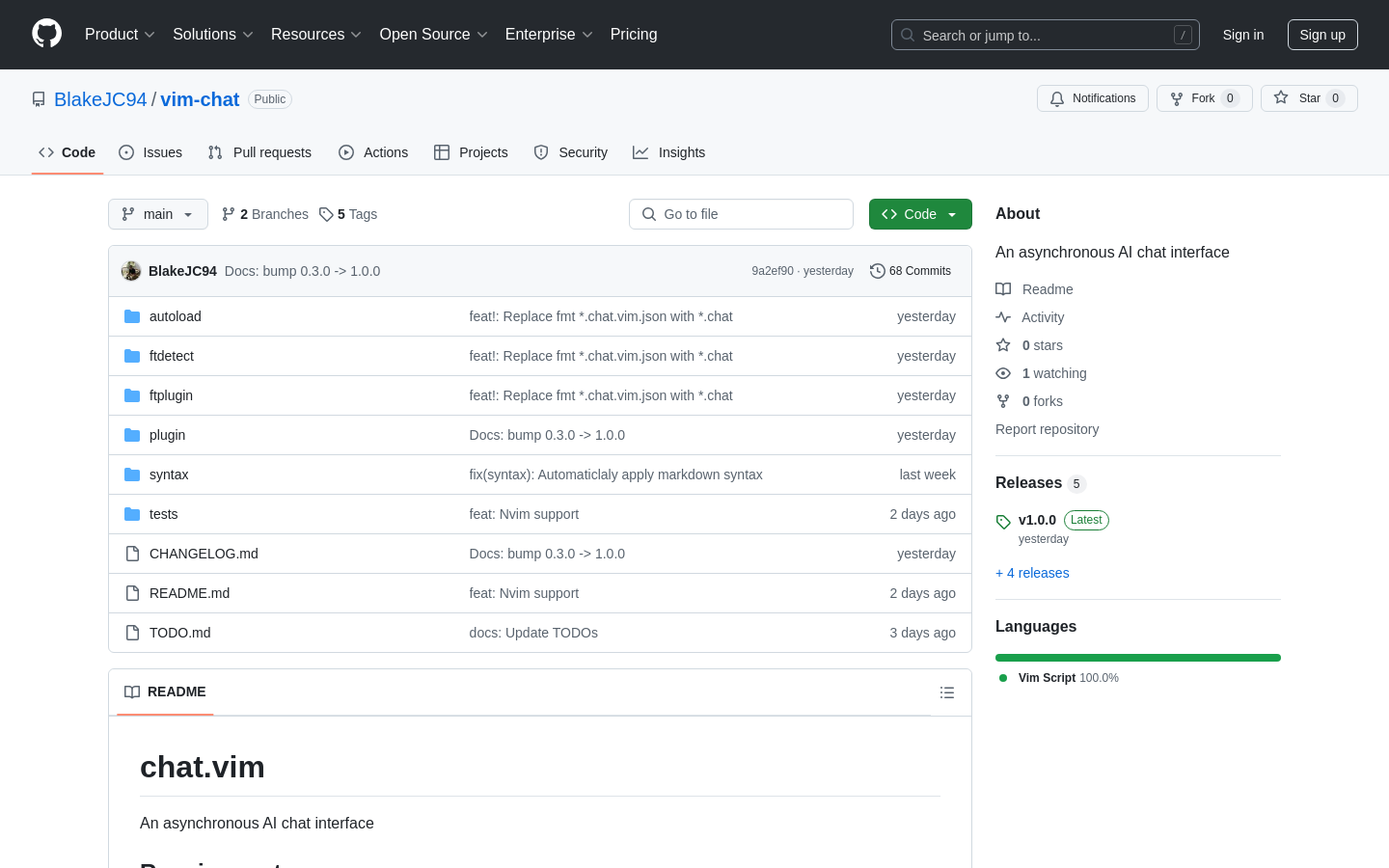The image size is (1389, 868).
Task: Open the + 4 releases link
Action: click(x=1032, y=573)
